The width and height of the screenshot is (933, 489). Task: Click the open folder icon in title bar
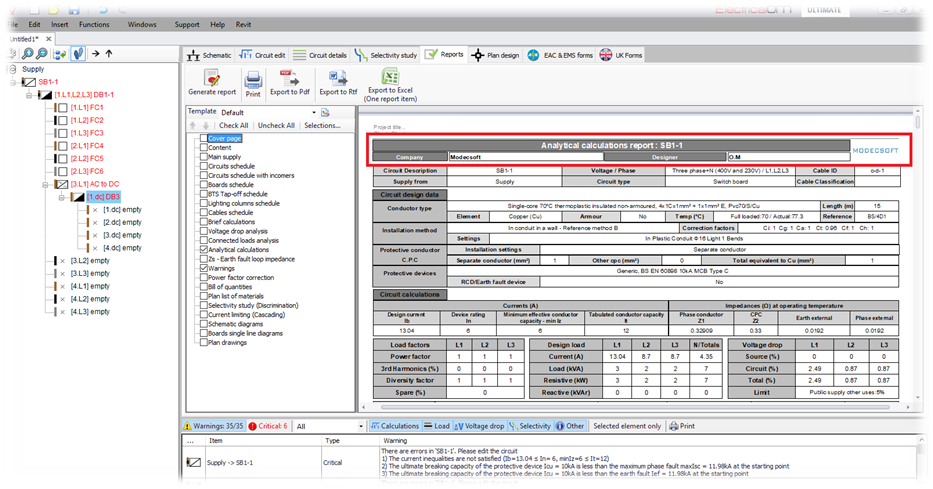click(x=54, y=10)
